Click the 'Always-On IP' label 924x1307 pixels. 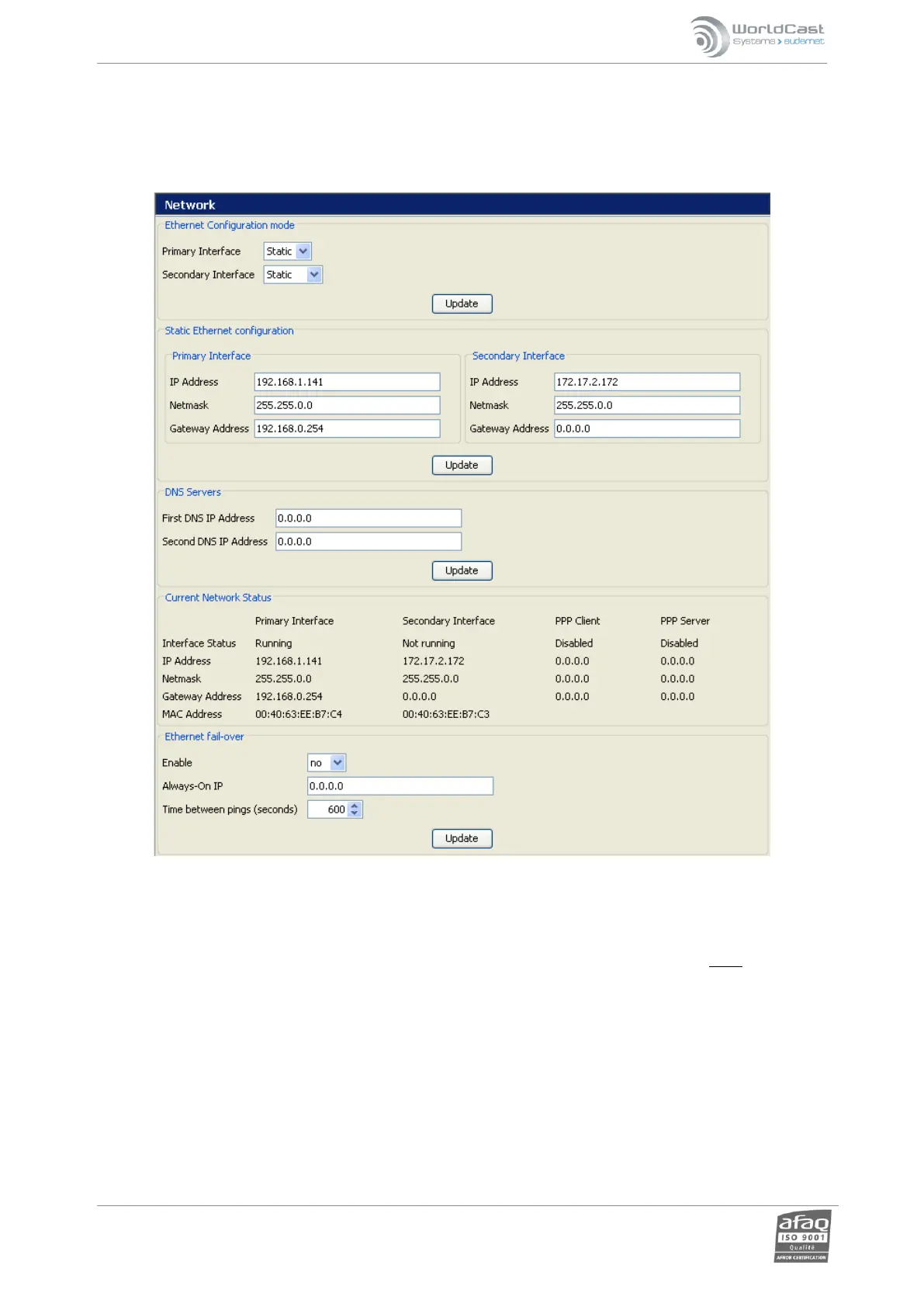[192, 786]
